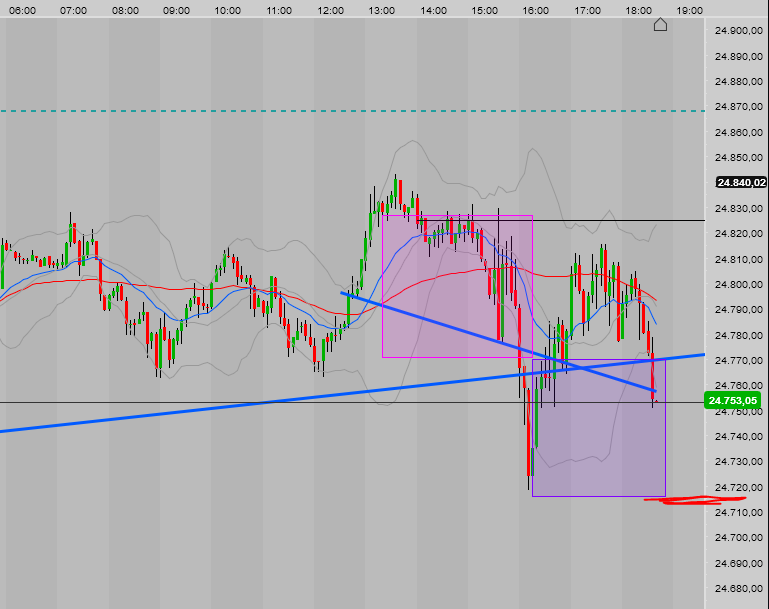Click the 24.800,00 price scale value
This screenshot has width=769, height=609.
(x=739, y=284)
